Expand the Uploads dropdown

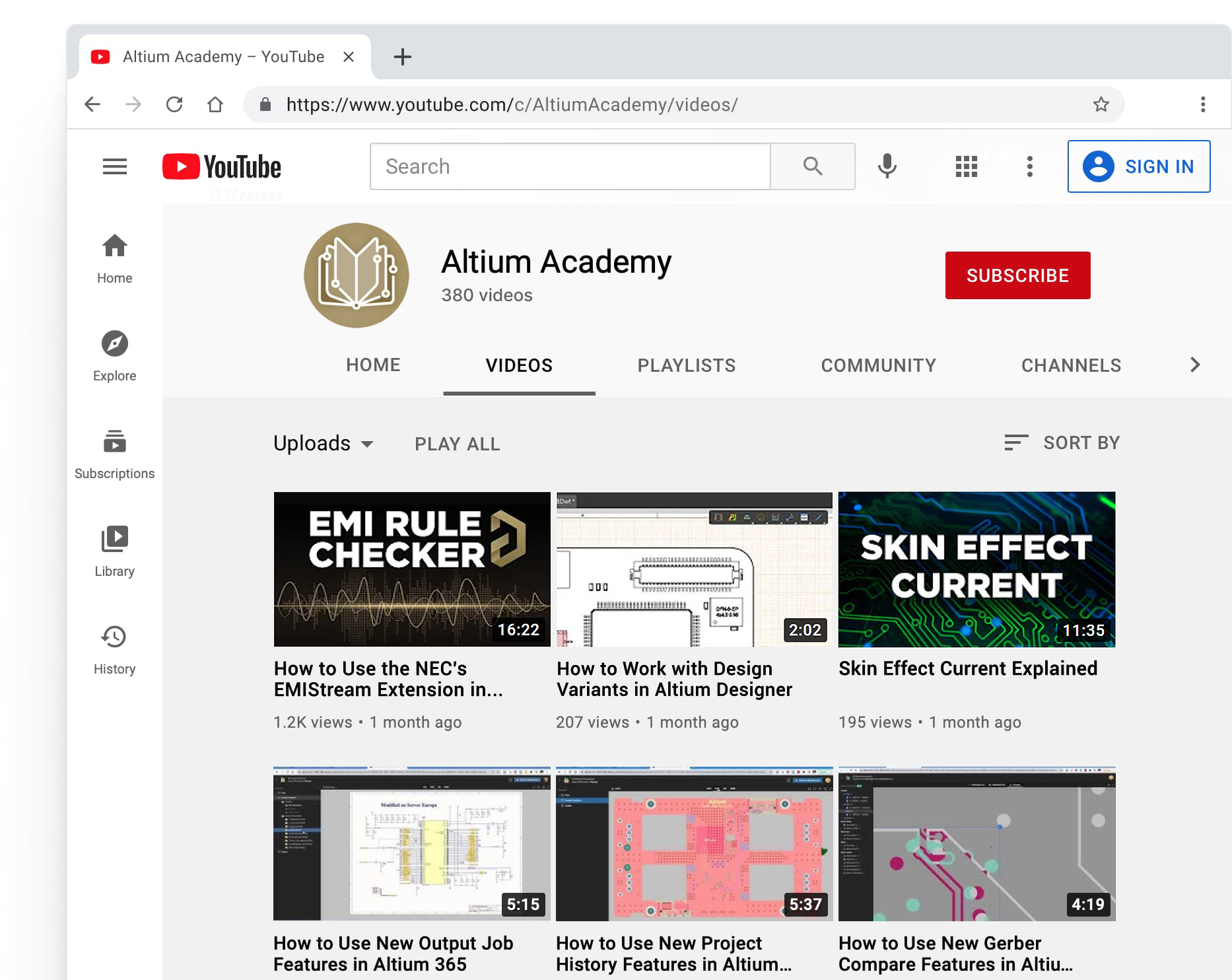324,443
